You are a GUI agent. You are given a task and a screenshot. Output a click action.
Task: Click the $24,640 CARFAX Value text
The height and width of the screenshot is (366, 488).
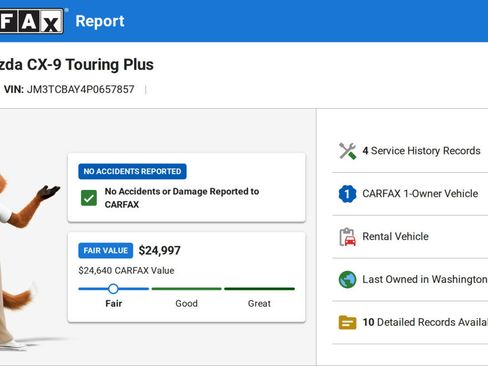tap(126, 271)
